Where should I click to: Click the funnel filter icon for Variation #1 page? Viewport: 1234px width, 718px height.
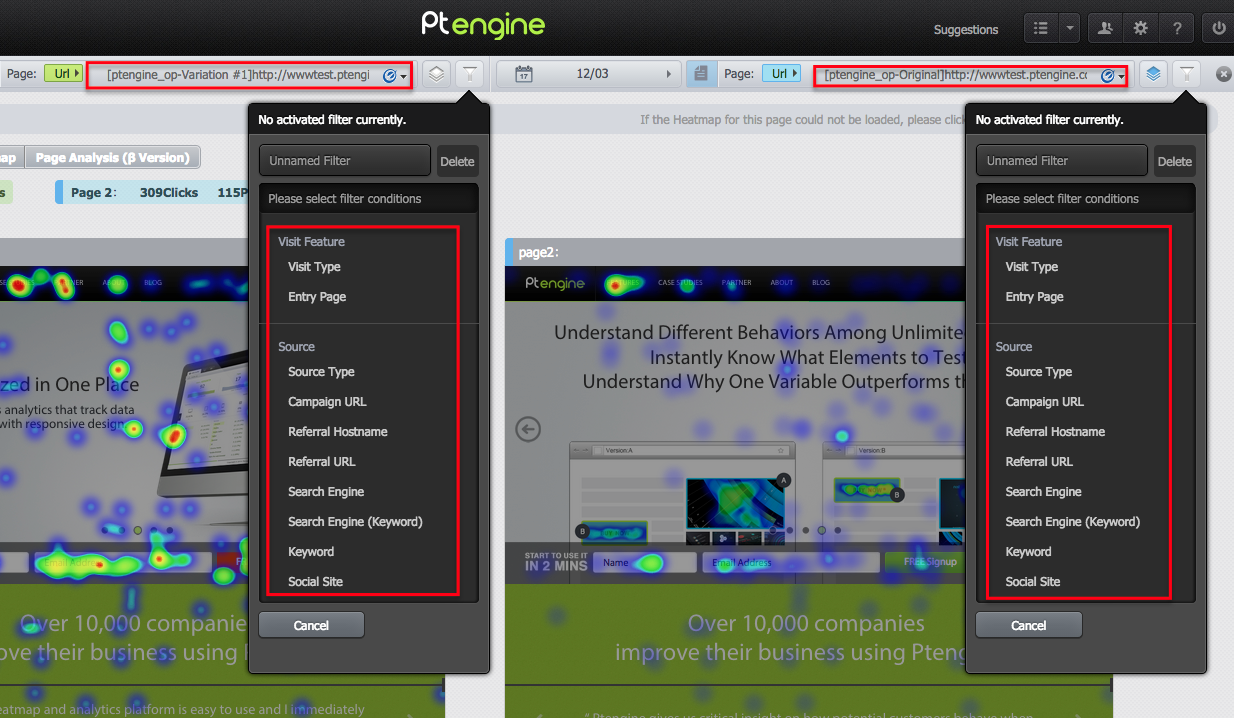pyautogui.click(x=469, y=74)
